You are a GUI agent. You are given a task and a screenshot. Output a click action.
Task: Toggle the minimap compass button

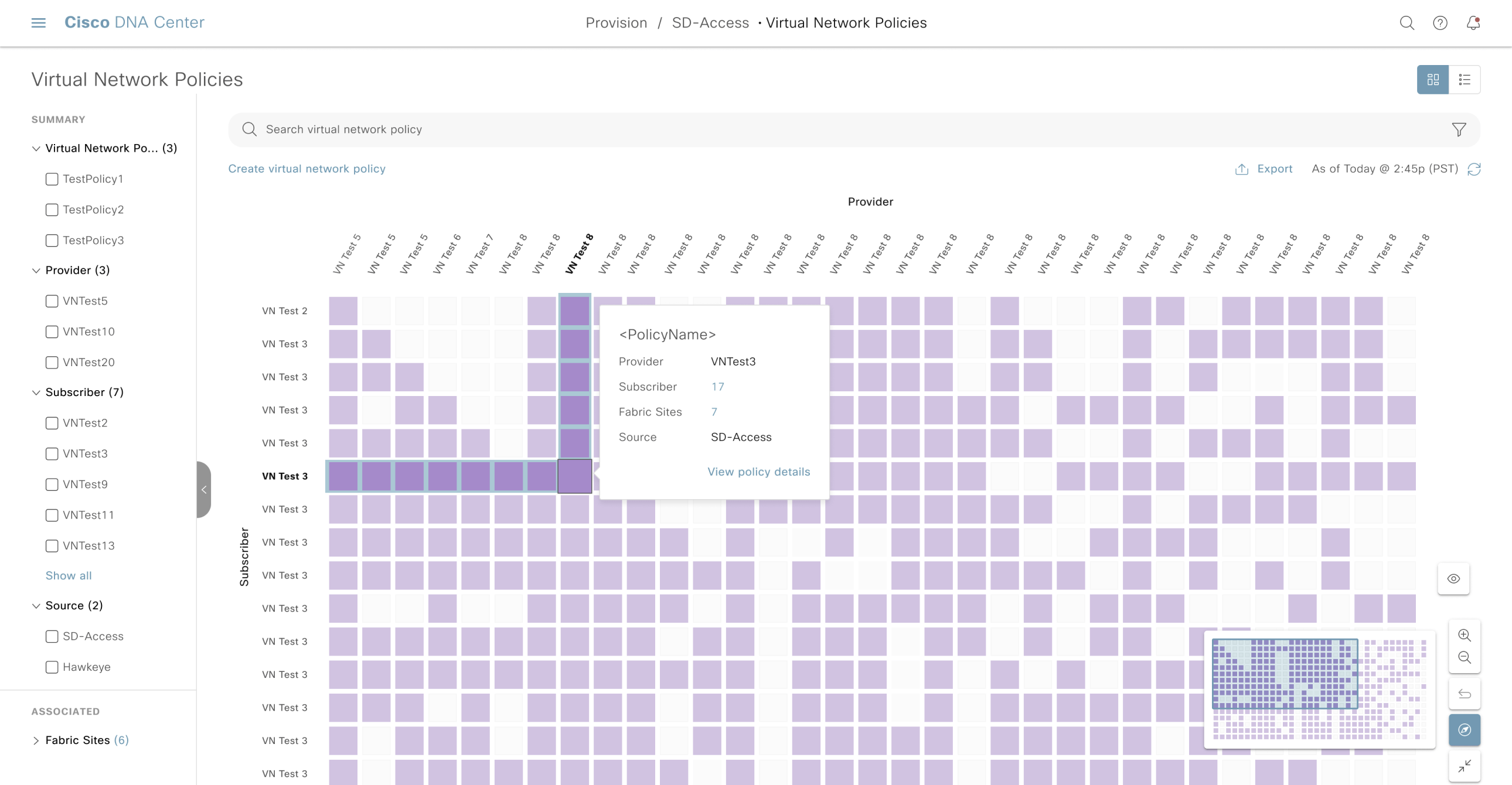tap(1465, 730)
